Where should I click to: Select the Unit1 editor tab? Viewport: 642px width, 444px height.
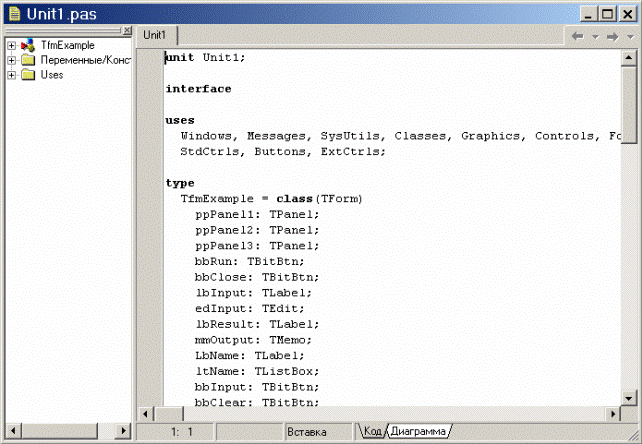pyautogui.click(x=155, y=35)
